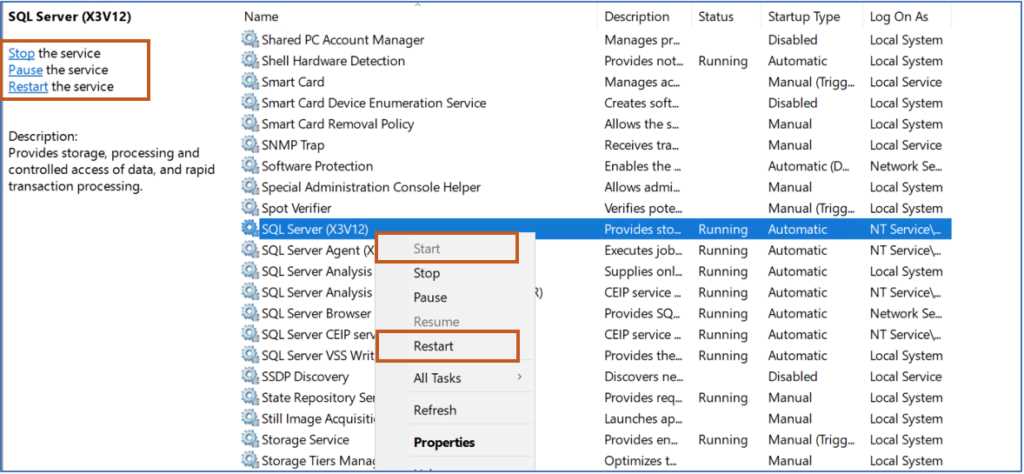Screen dimensions: 1024x474
Task: Click the SQL Server Browser service name
Action: (x=317, y=313)
